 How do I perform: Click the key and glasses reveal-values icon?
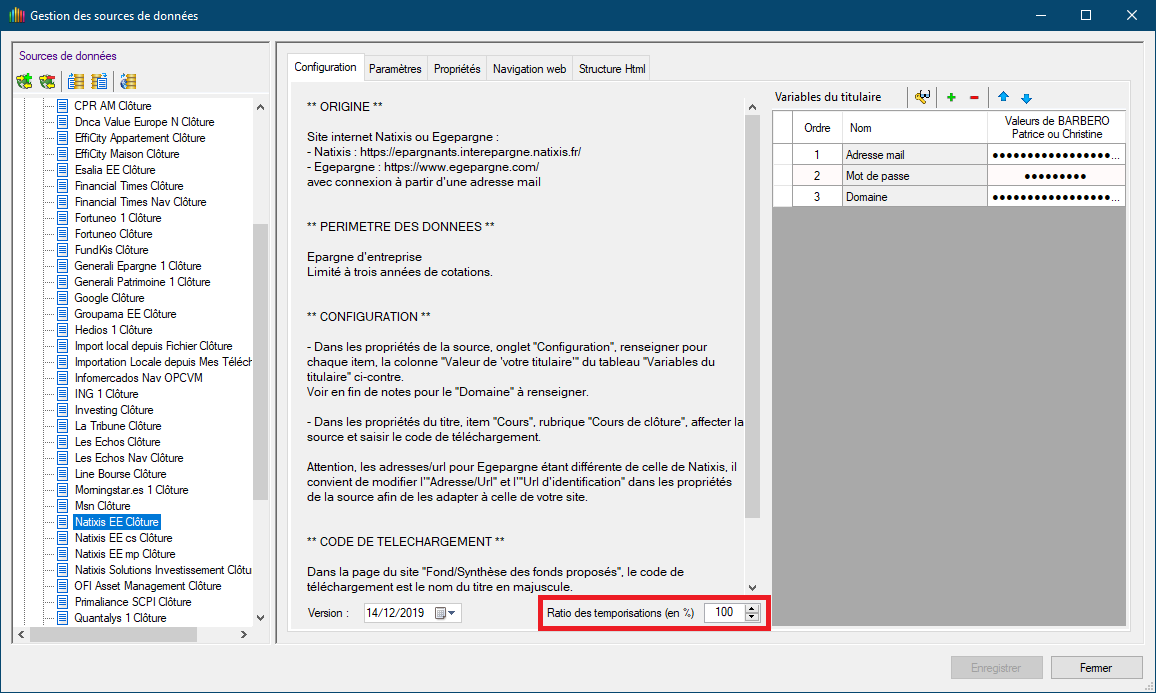922,97
